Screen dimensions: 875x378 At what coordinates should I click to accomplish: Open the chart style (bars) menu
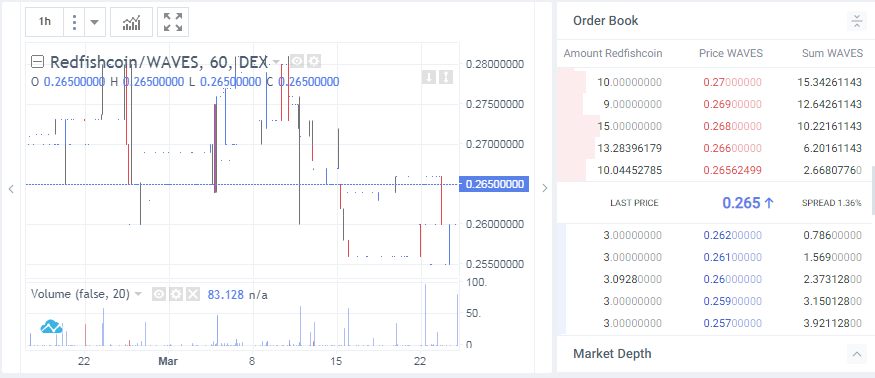(74, 22)
